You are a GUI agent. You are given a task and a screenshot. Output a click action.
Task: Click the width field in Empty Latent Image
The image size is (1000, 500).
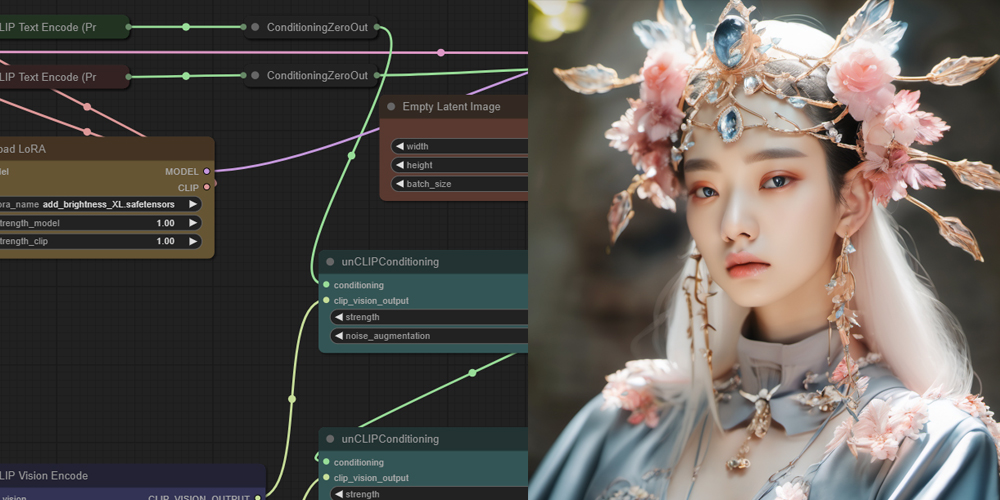coord(459,146)
